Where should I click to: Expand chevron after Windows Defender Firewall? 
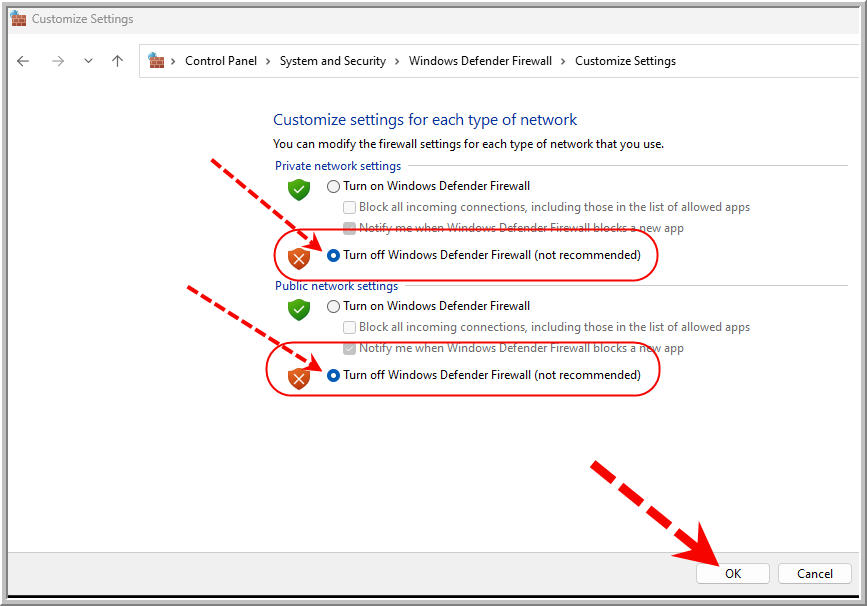click(563, 61)
